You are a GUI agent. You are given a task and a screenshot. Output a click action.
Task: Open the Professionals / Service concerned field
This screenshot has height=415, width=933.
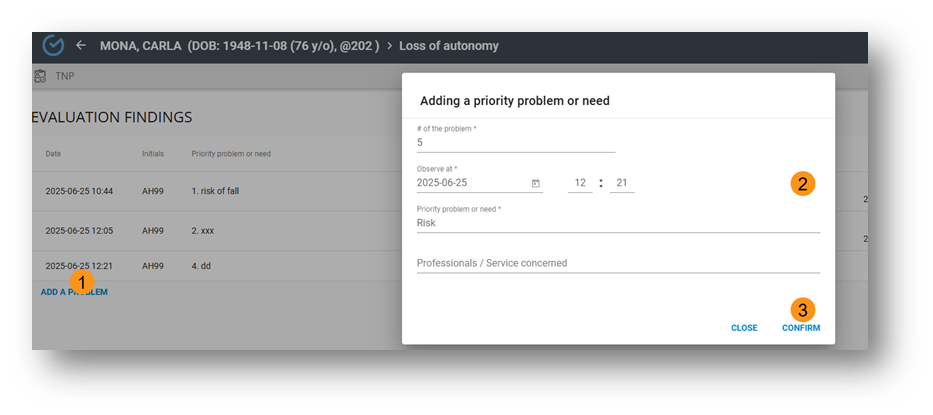pos(617,263)
